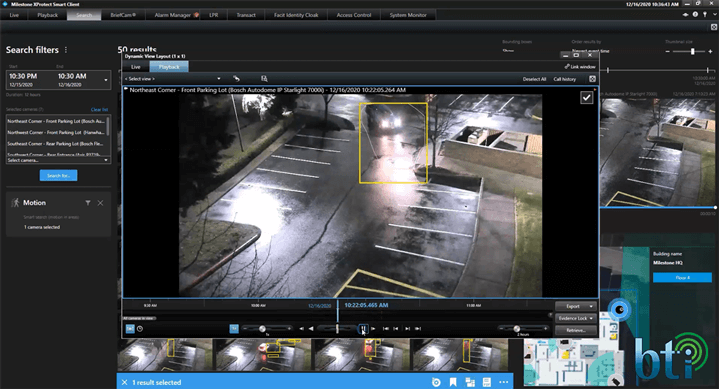This screenshot has width=719, height=389.
Task: Open the Evidence Lock dropdown
Action: coord(575,318)
